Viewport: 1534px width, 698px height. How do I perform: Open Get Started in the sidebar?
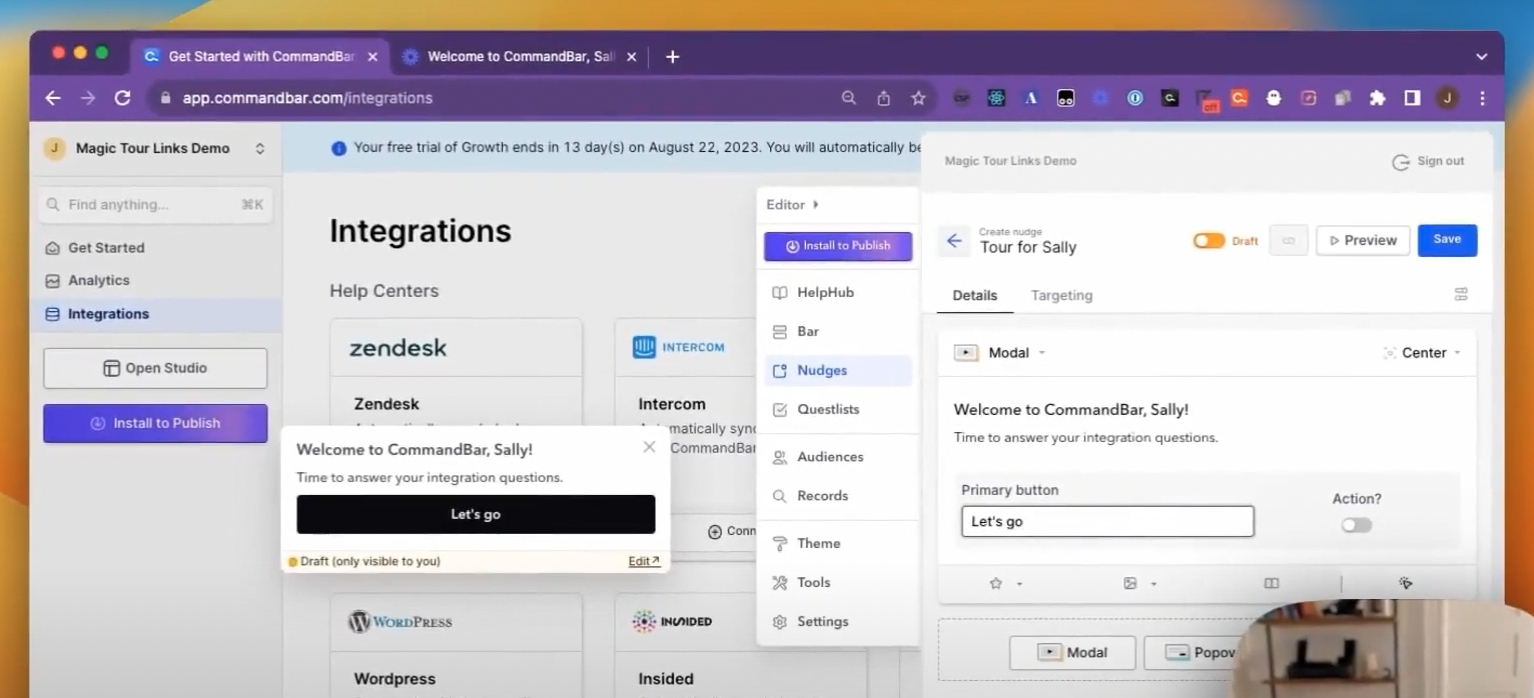point(155,248)
